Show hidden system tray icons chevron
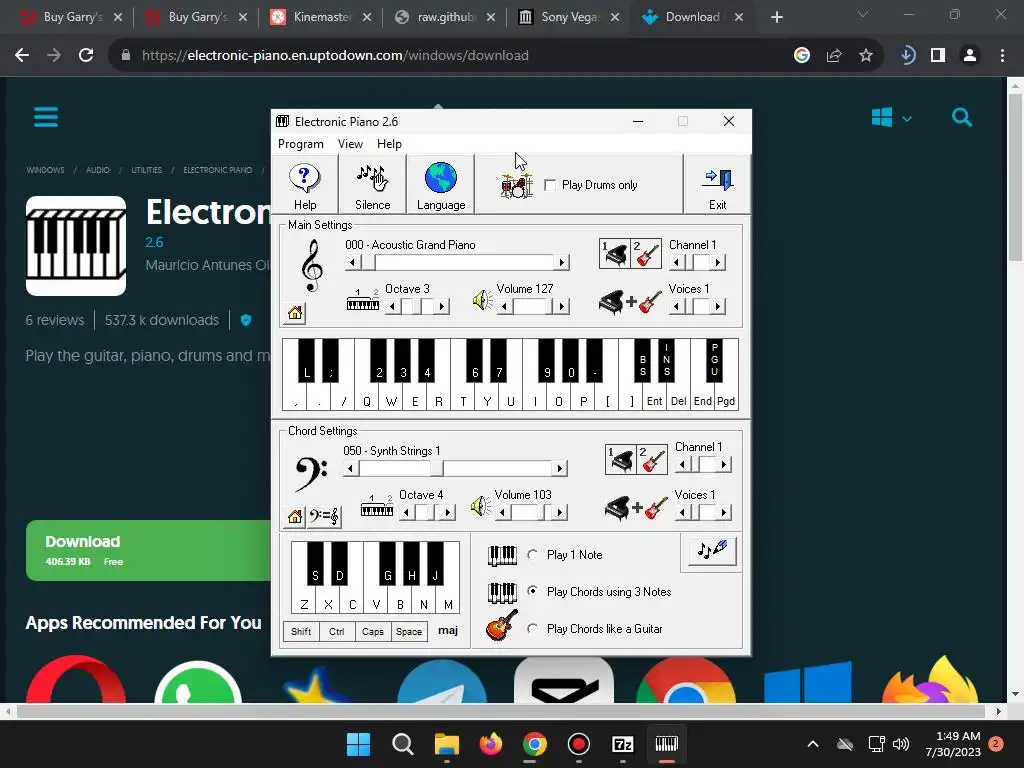The height and width of the screenshot is (768, 1024). point(812,744)
